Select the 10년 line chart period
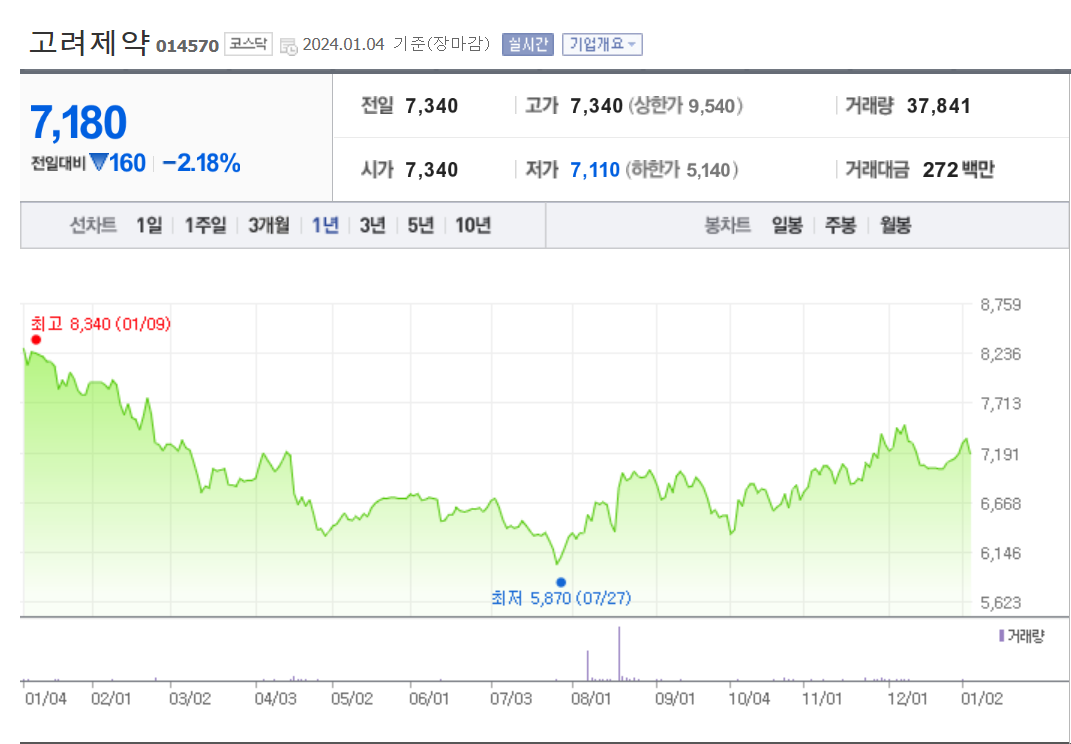Screen dimensions: 1071x744 473,225
